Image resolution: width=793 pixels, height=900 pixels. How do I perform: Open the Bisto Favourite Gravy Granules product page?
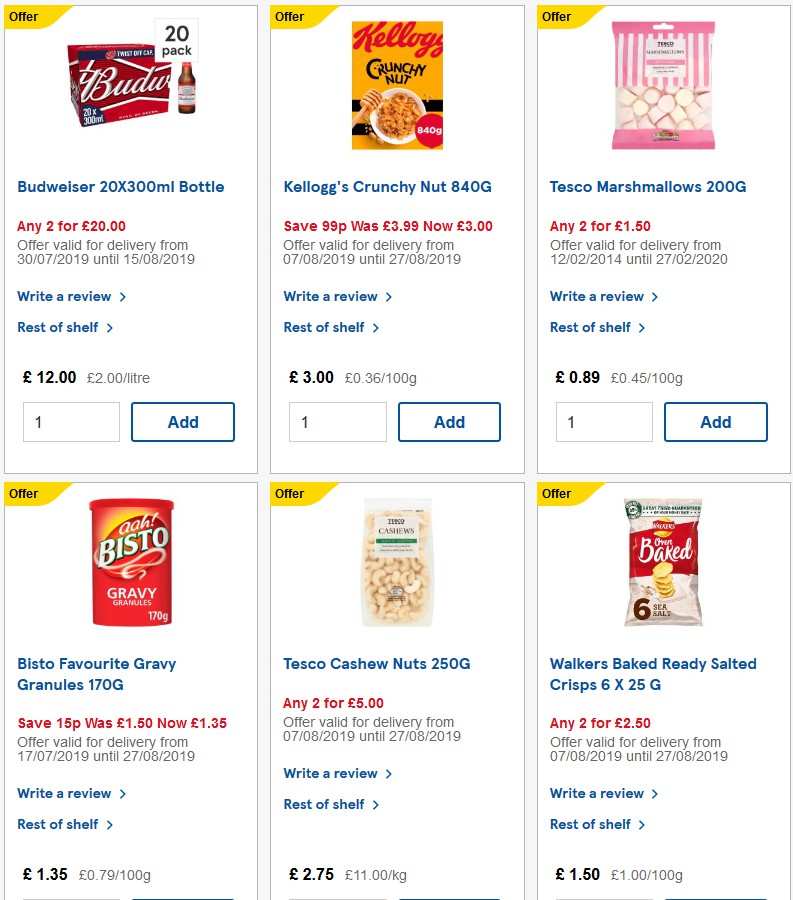tap(96, 673)
